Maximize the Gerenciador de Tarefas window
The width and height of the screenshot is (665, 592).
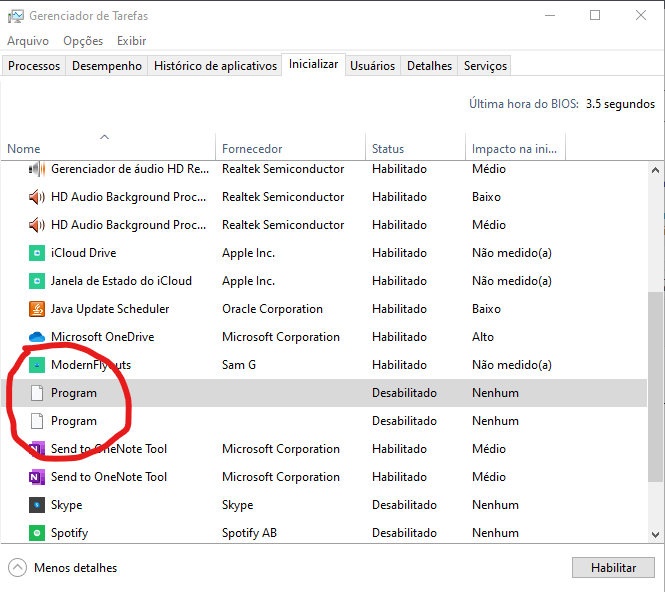[x=595, y=16]
